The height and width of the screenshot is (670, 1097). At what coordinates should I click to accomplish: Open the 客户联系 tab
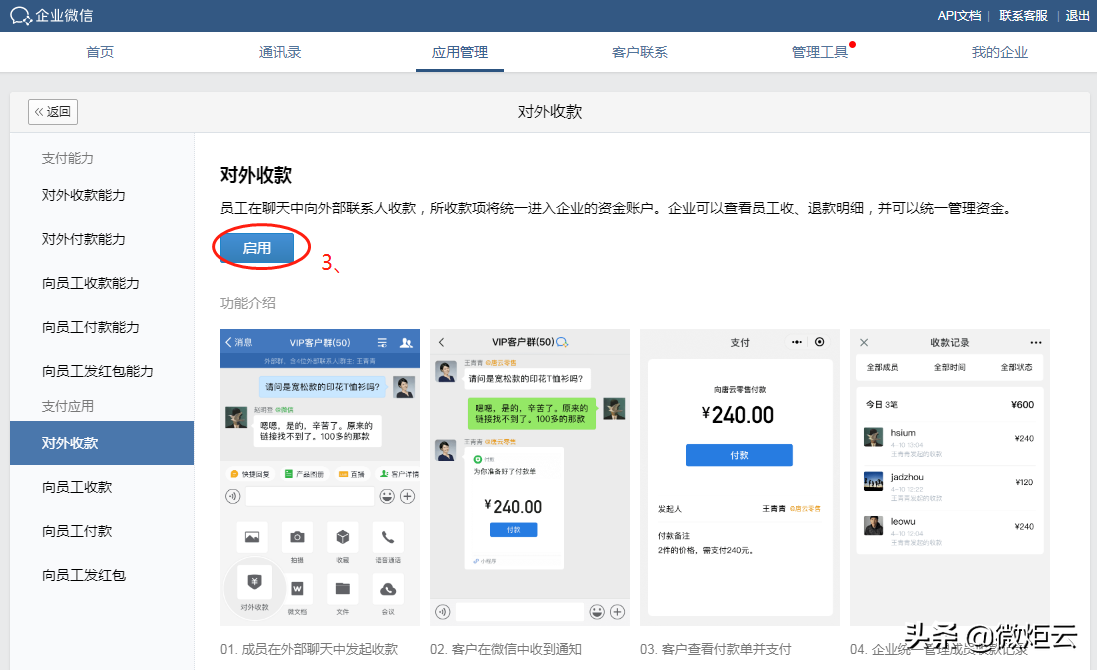(x=639, y=52)
